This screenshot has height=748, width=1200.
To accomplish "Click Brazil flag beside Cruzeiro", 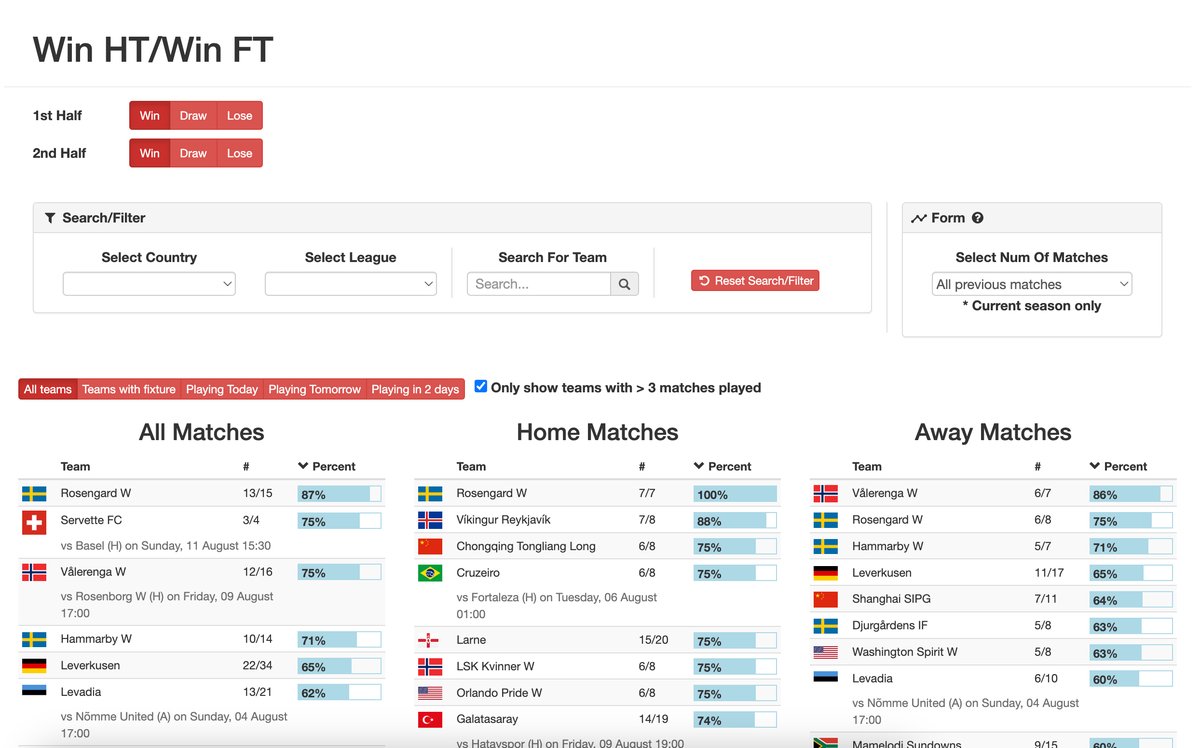I will click(430, 573).
